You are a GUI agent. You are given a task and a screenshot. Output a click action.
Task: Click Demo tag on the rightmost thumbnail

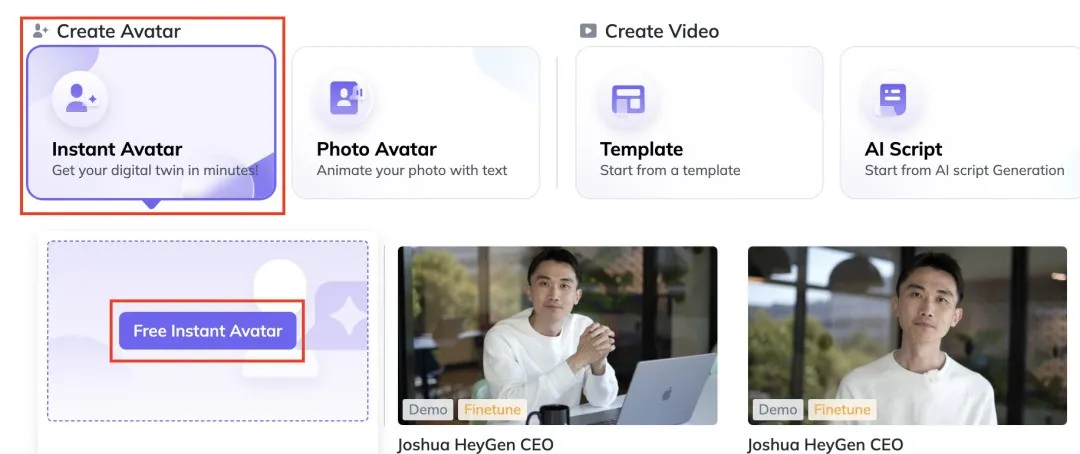(778, 409)
